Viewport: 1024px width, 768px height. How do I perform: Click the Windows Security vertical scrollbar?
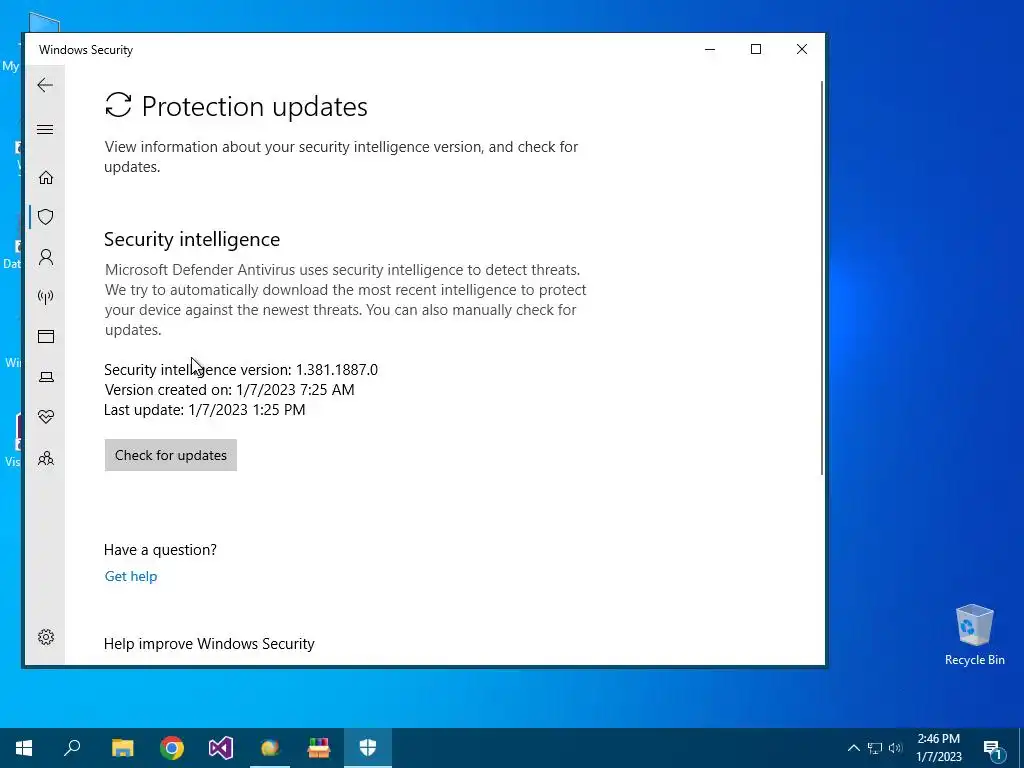pos(822,278)
